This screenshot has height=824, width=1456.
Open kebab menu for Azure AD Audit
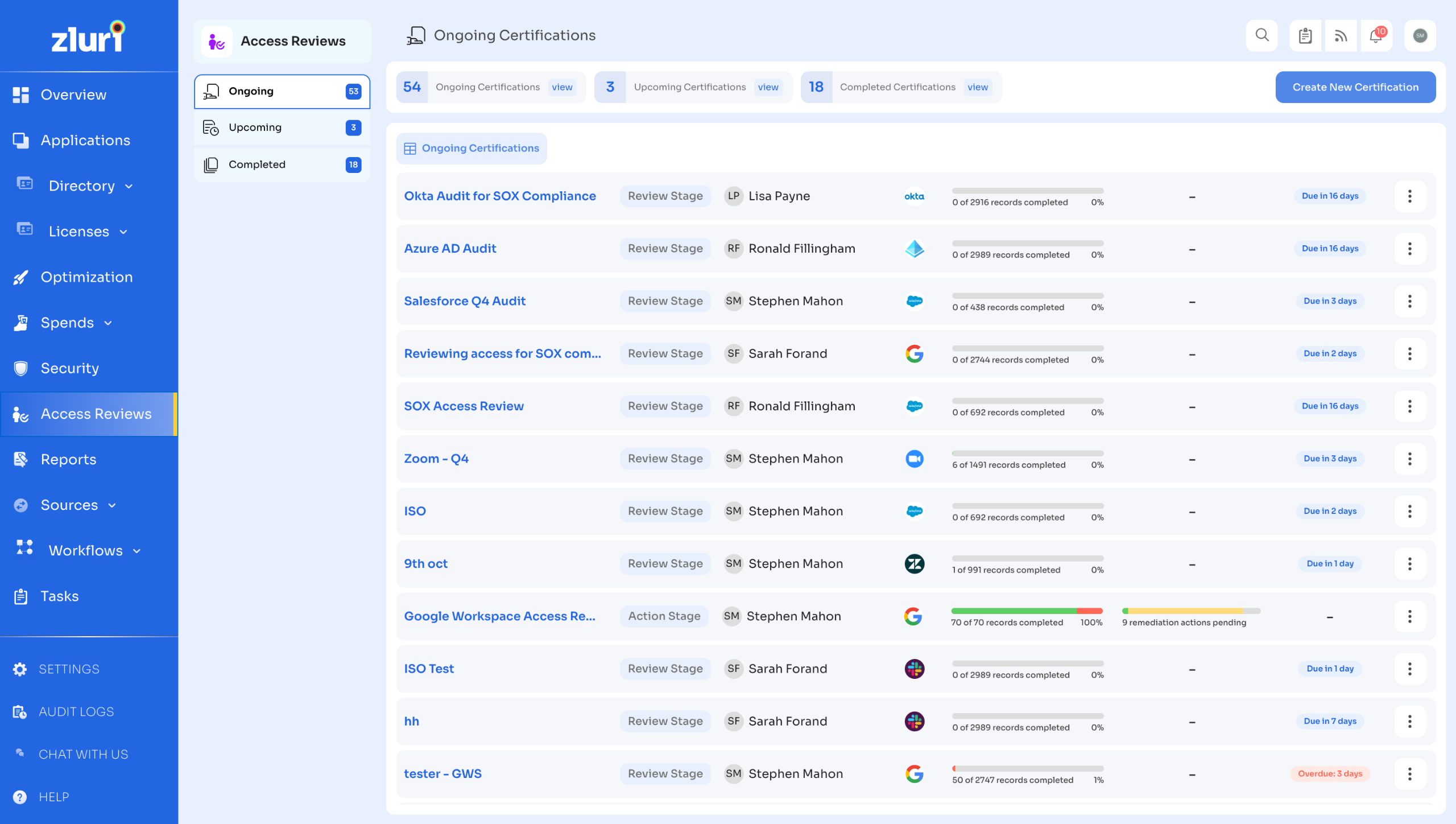click(x=1409, y=249)
